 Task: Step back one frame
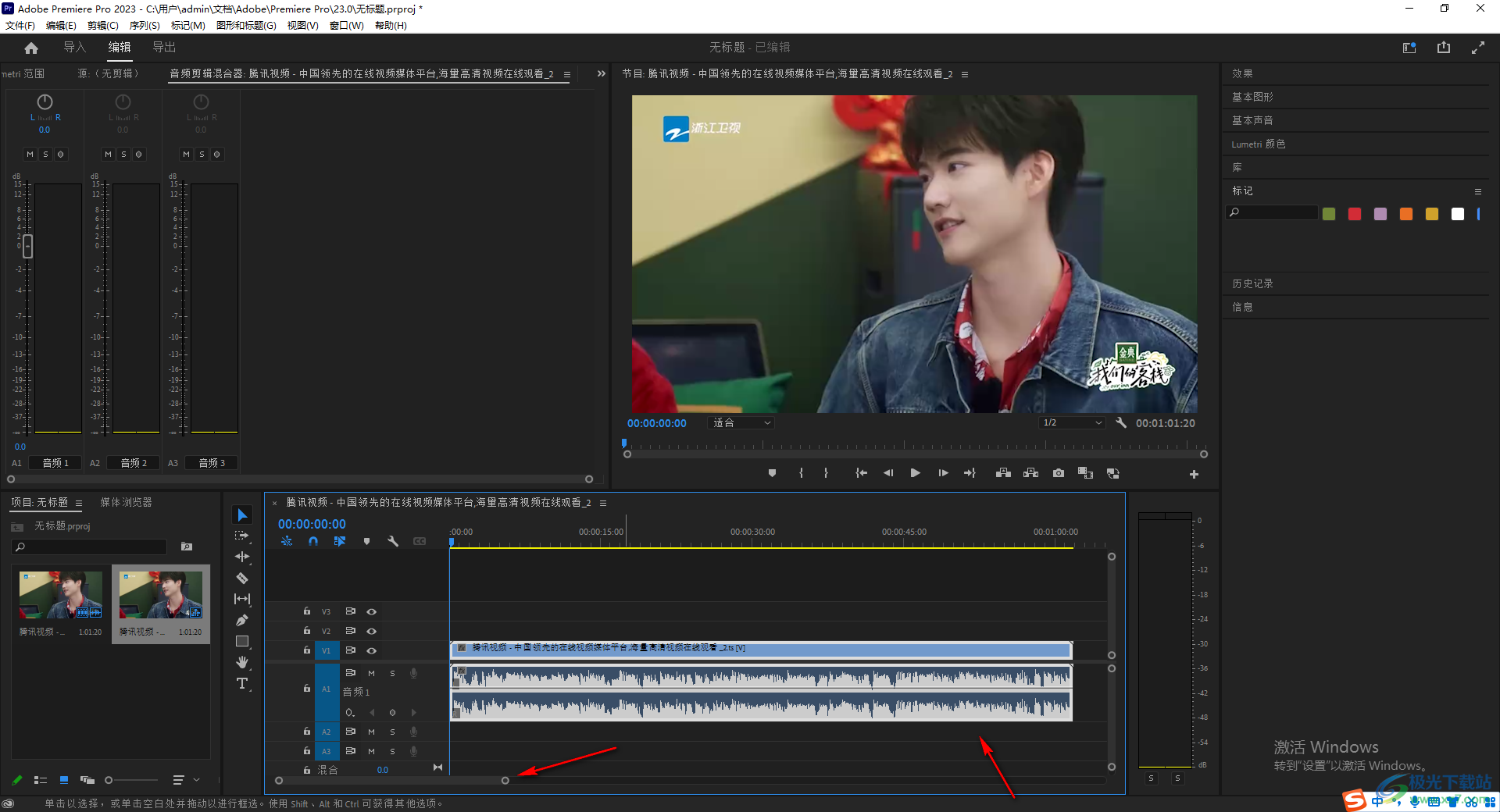(888, 473)
